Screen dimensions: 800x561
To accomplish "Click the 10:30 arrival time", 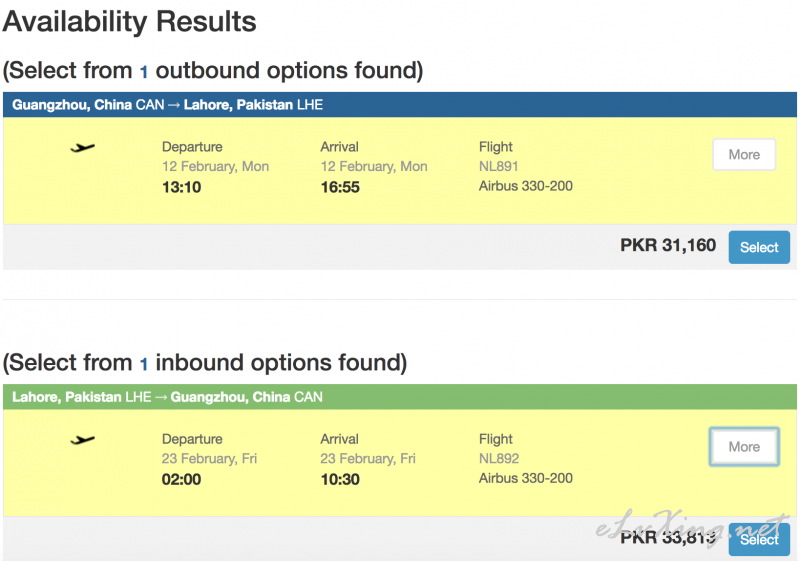I will (340, 479).
